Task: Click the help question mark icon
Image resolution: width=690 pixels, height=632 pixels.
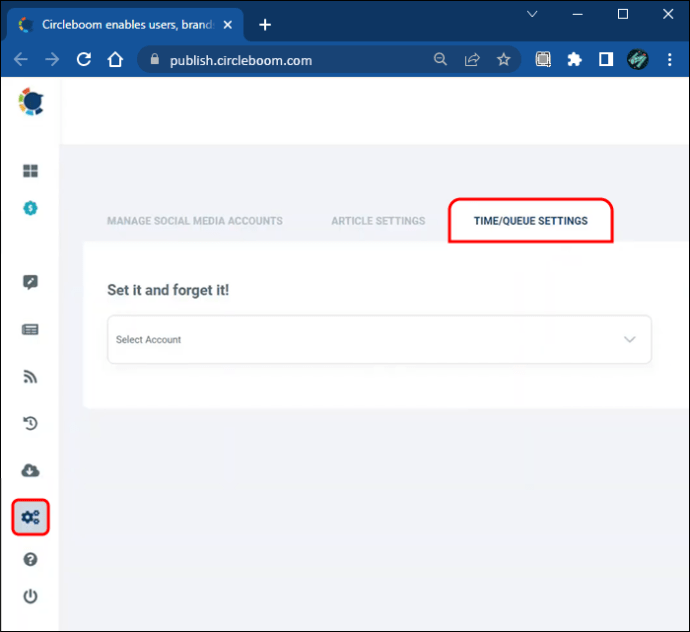Action: click(30, 559)
